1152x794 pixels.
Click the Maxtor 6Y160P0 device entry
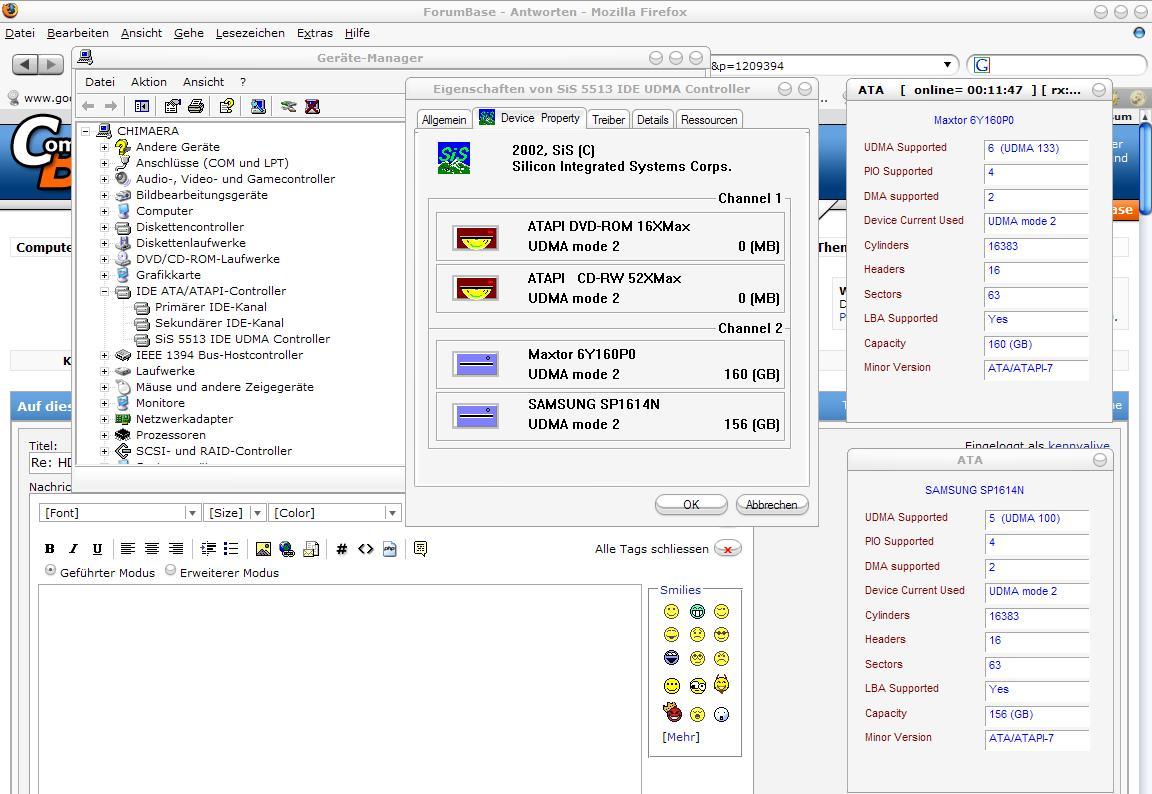pyautogui.click(x=611, y=364)
